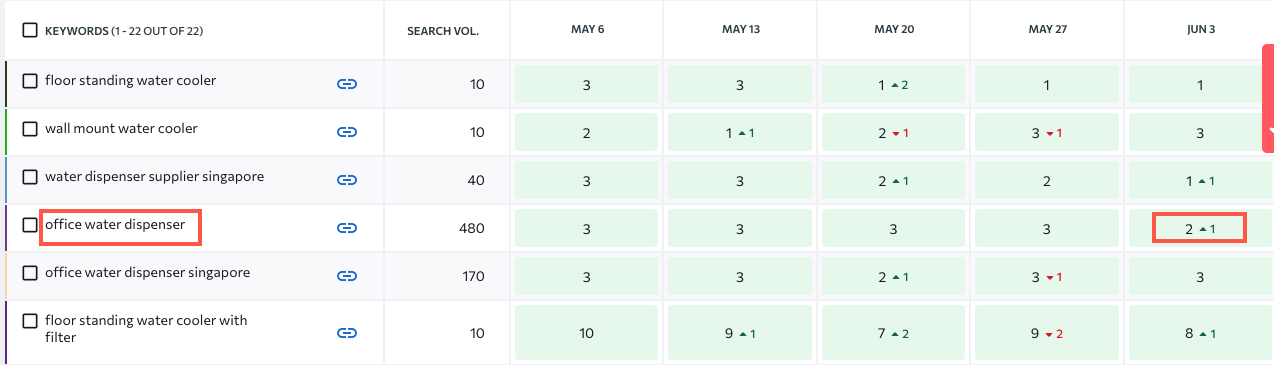Open link icon for wall mount water cooler
This screenshot has height=365, width=1274.
click(347, 132)
